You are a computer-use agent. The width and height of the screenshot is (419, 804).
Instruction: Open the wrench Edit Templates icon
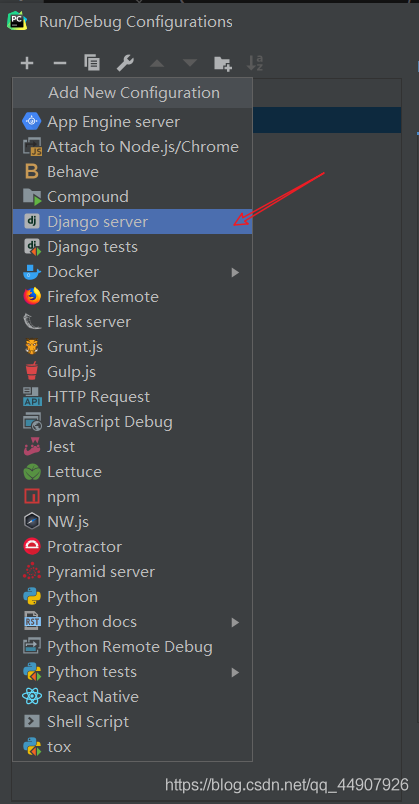[x=125, y=63]
